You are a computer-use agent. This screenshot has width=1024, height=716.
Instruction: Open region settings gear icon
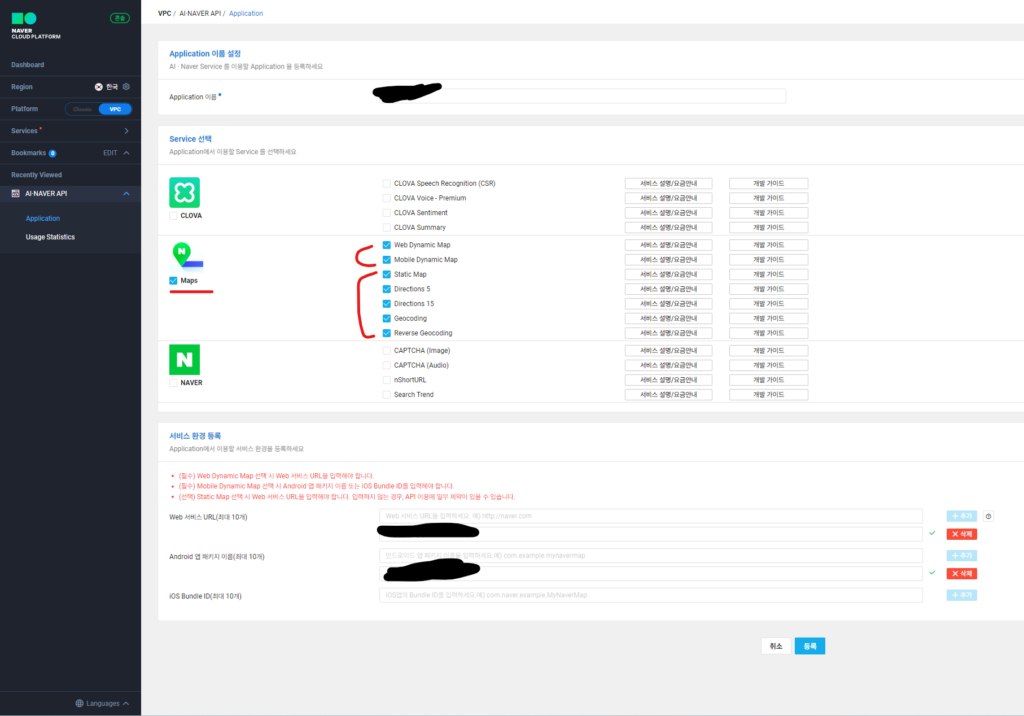point(126,87)
